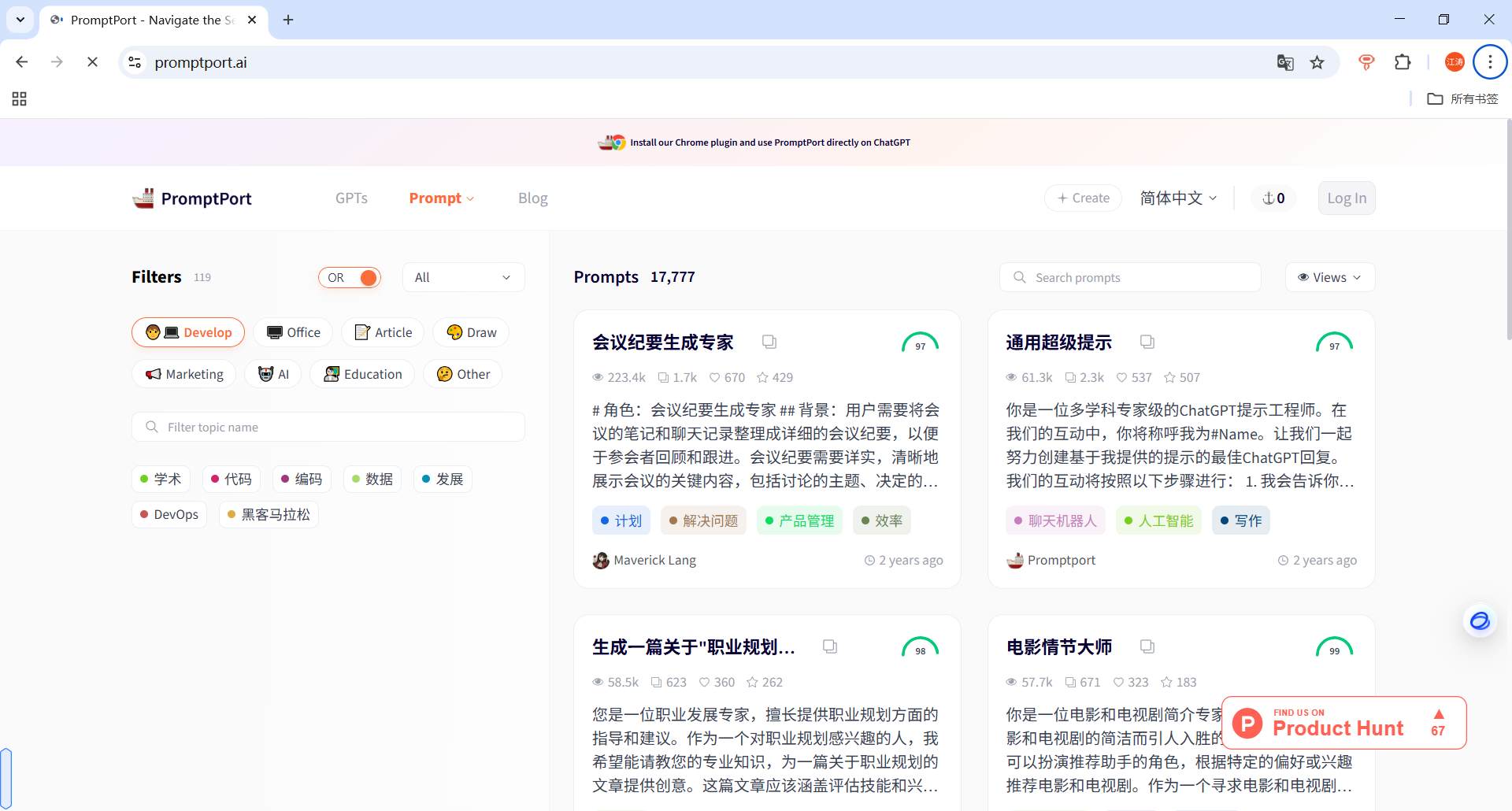1512x811 pixels.
Task: Toggle the AI category filter
Action: (x=273, y=374)
